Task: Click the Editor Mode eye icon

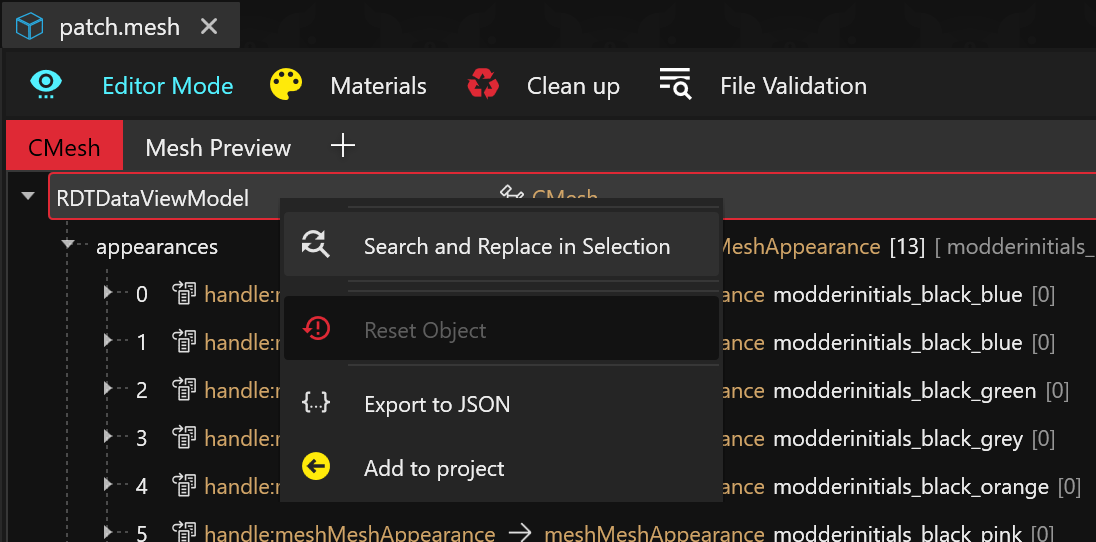Action: coord(46,85)
